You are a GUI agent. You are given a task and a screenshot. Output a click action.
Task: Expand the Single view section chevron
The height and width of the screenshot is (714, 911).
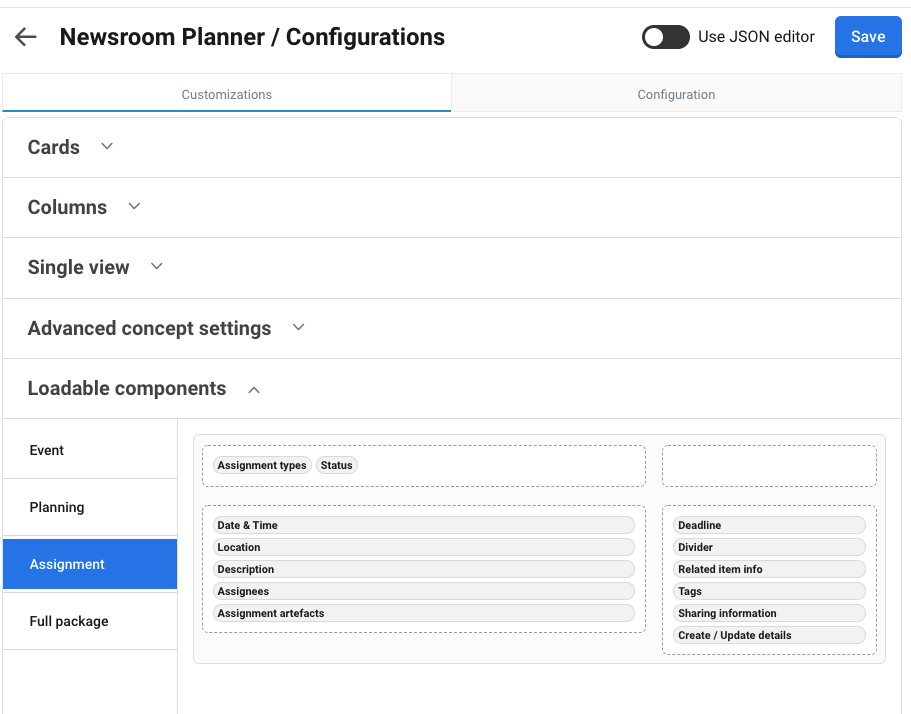pyautogui.click(x=156, y=267)
